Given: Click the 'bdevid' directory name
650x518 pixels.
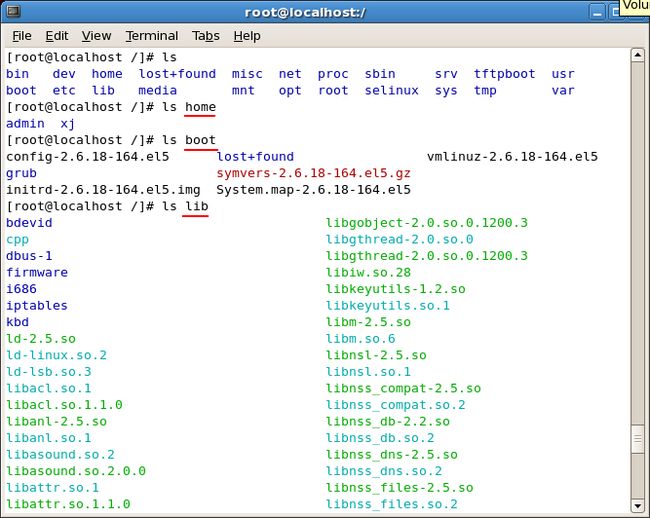Looking at the screenshot, I should (29, 223).
